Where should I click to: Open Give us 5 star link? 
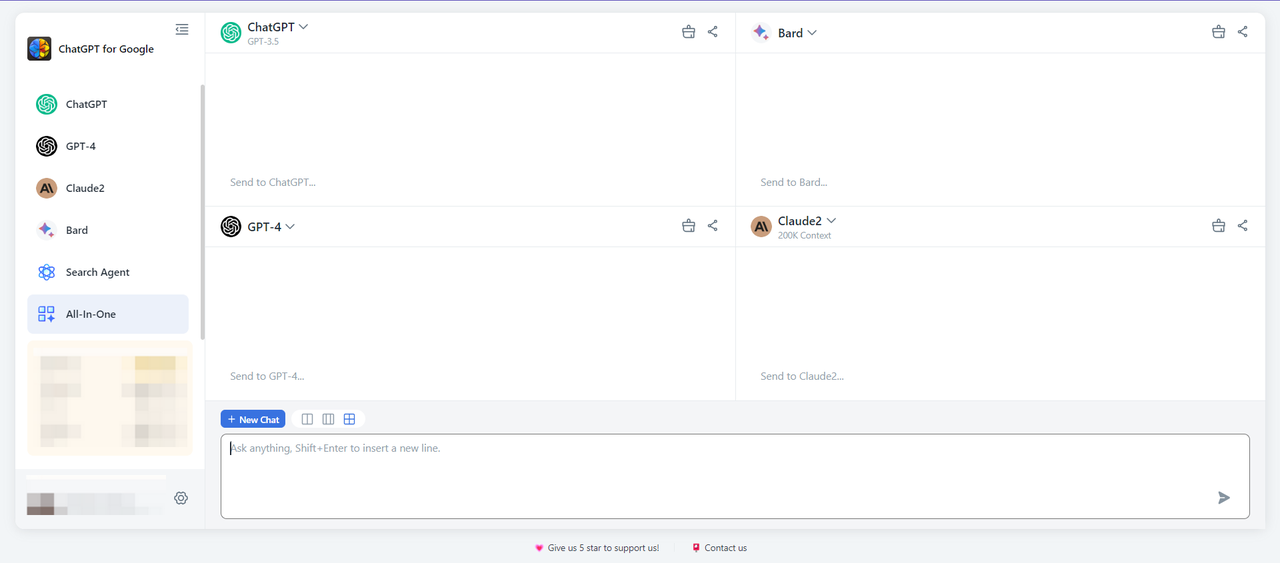597,548
